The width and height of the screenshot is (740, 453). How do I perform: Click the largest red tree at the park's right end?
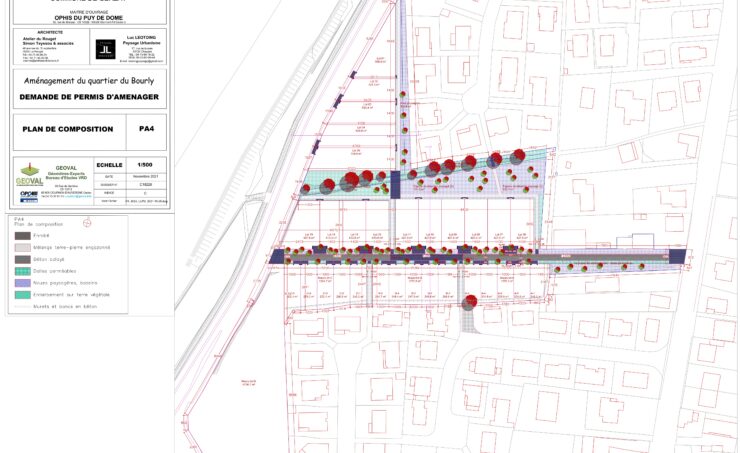tap(518, 156)
